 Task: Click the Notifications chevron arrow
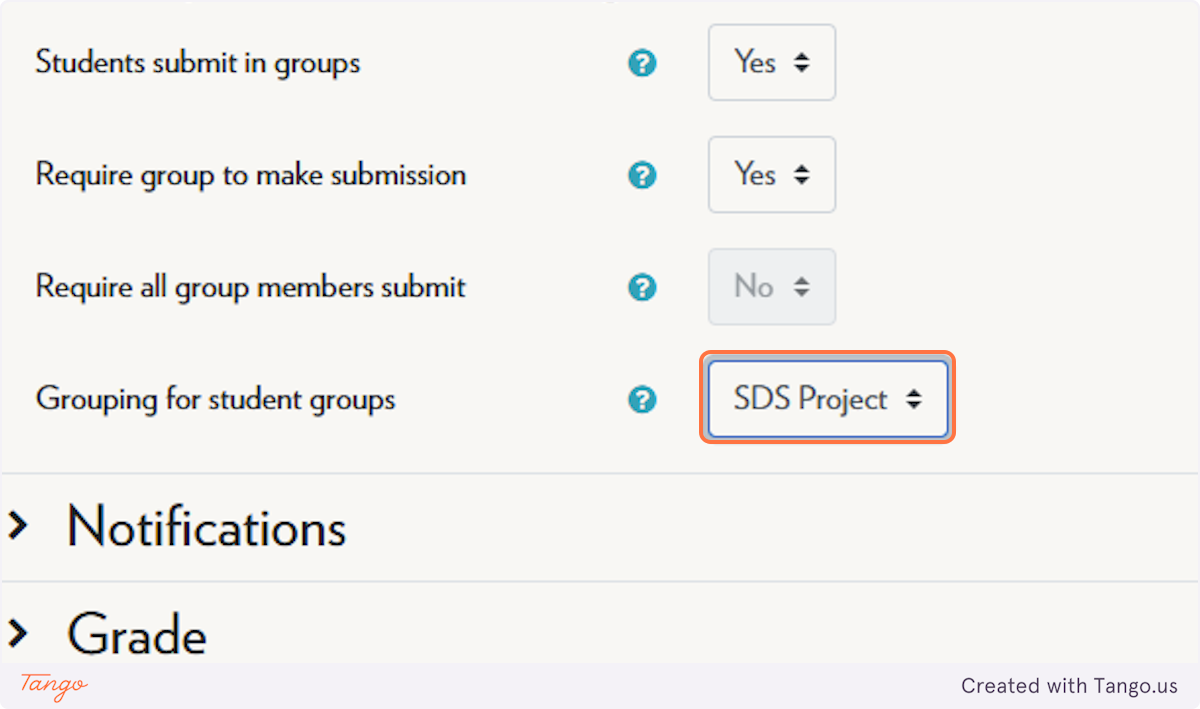[x=18, y=526]
